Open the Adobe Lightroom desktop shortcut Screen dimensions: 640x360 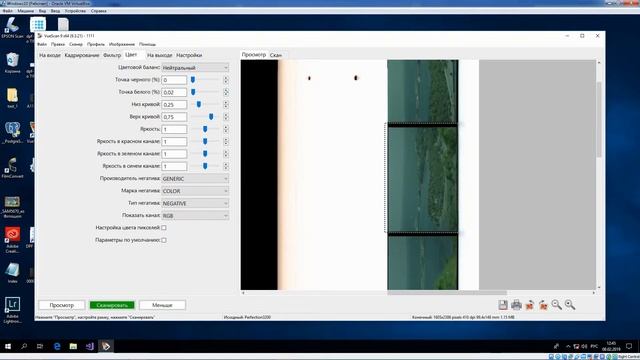tap(12, 310)
